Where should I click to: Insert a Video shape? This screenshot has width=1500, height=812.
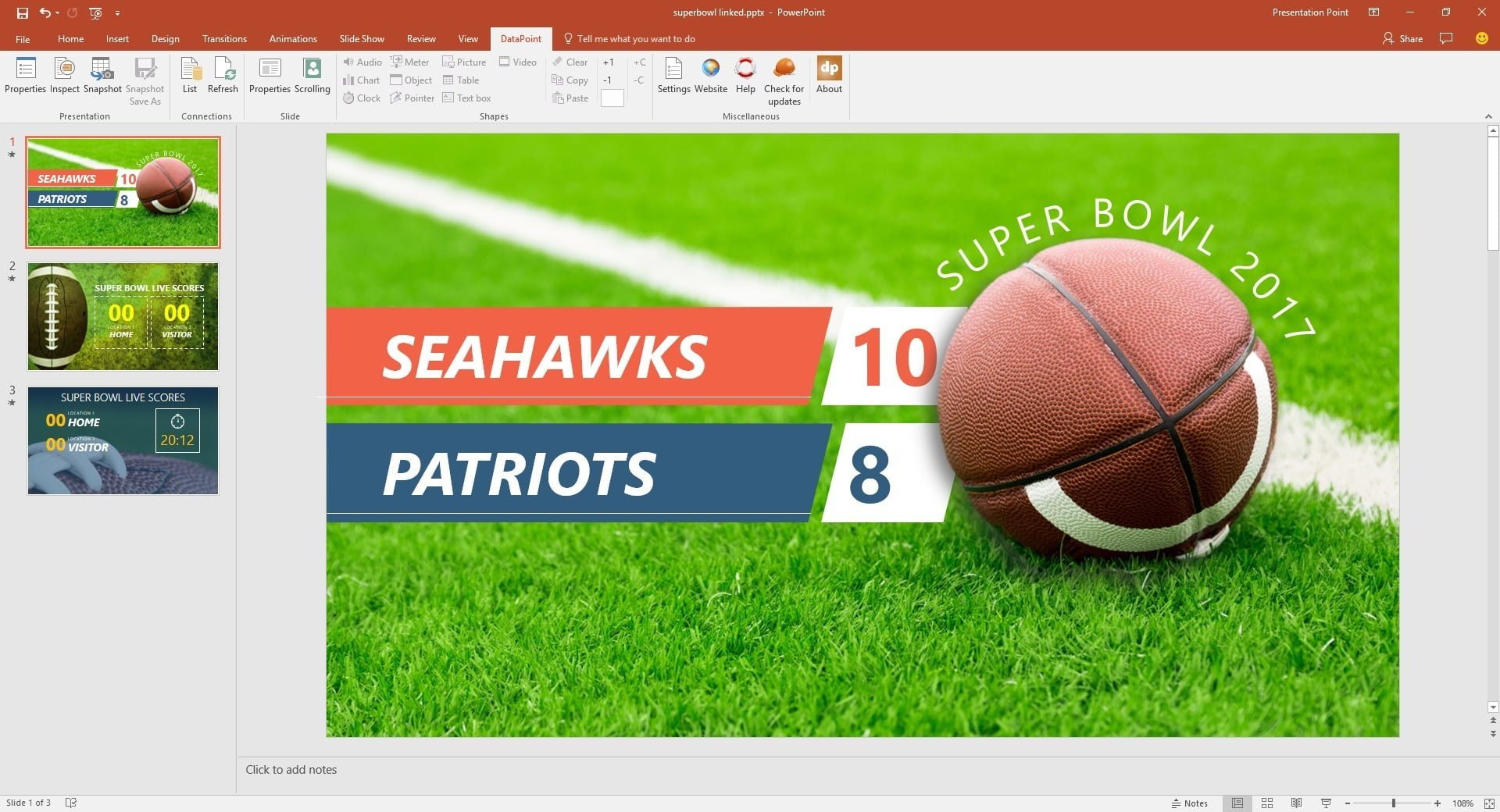[x=517, y=62]
